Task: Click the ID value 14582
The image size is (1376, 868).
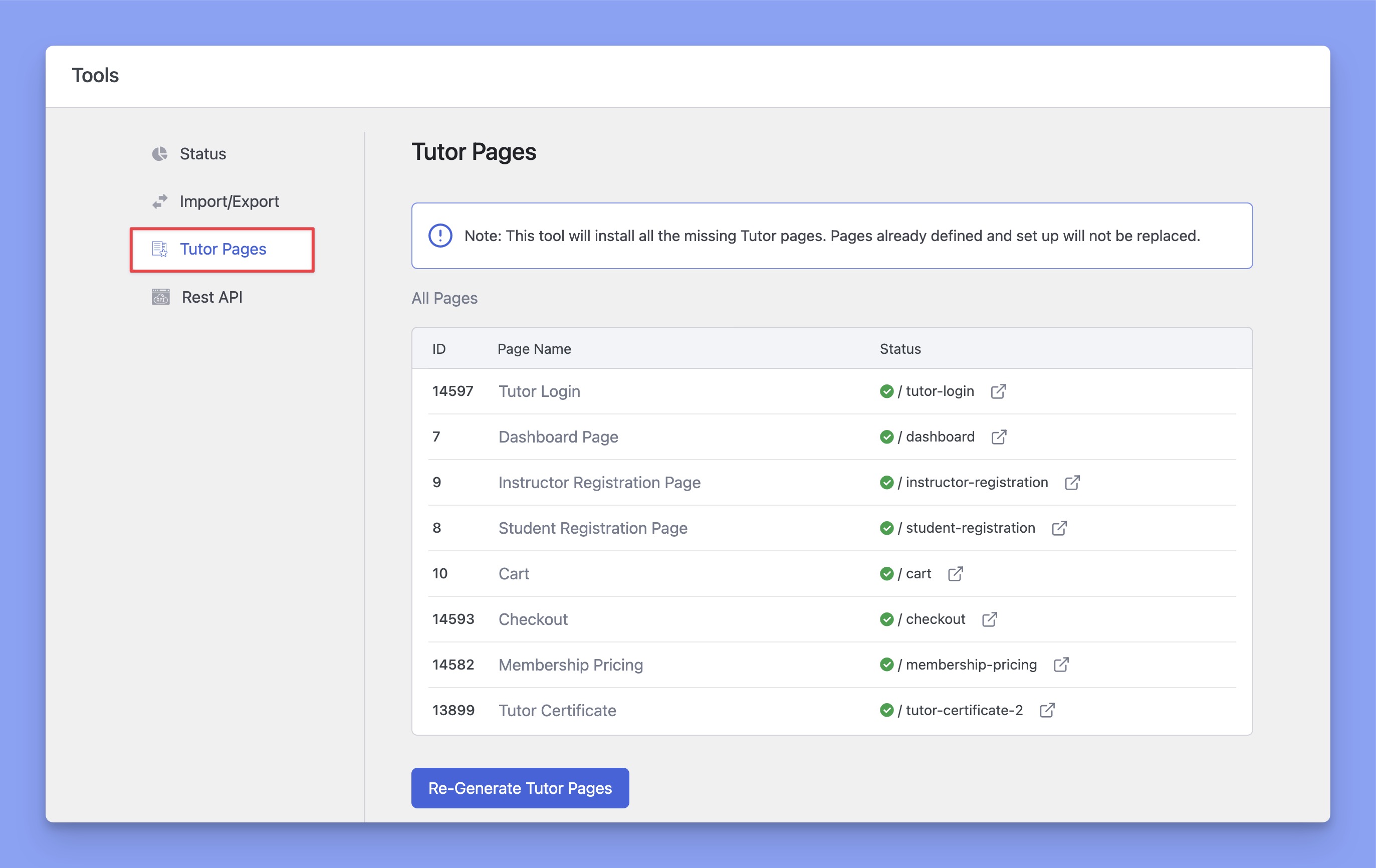Action: point(453,665)
